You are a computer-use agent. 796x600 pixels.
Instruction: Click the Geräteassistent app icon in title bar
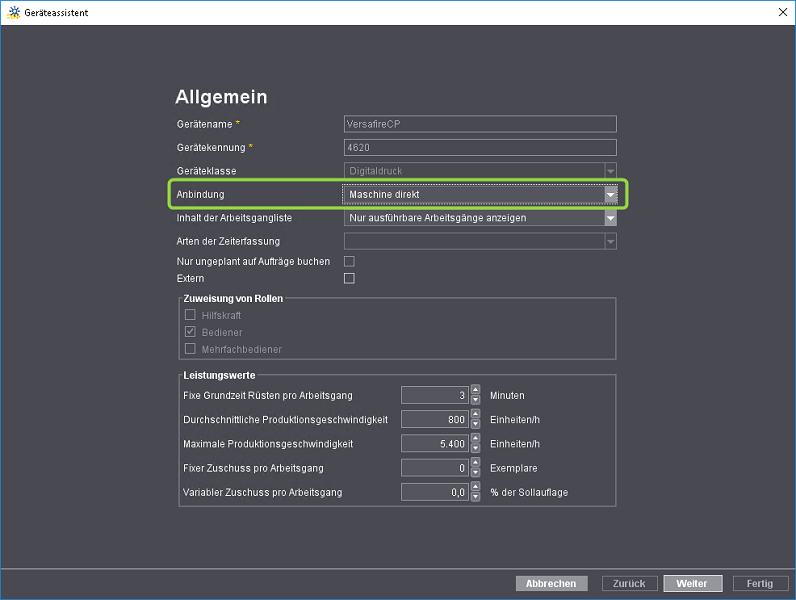[12, 12]
